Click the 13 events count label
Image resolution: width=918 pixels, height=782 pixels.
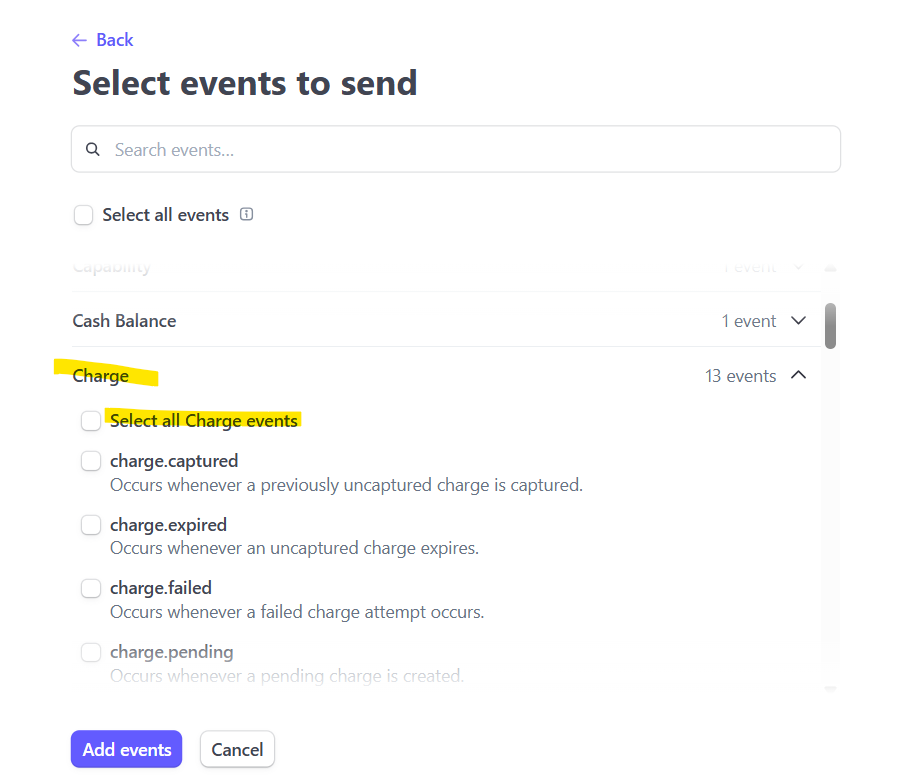click(x=741, y=376)
